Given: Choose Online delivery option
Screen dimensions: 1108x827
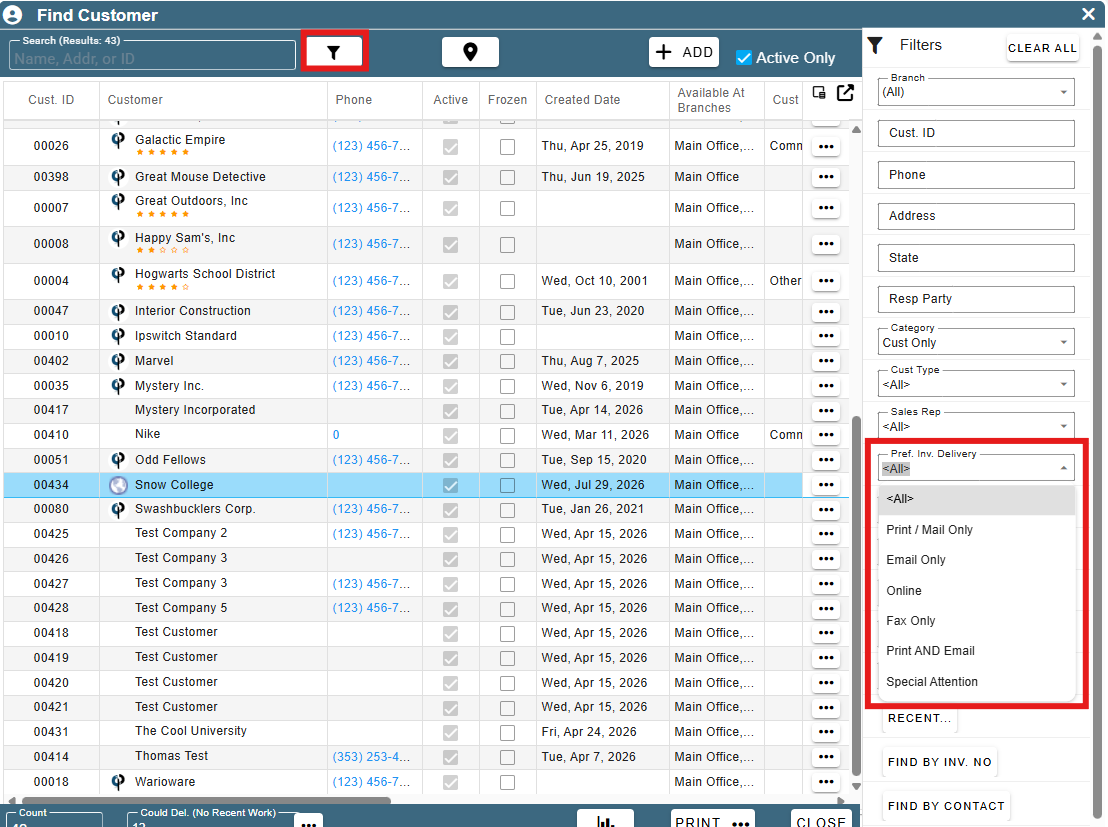Looking at the screenshot, I should [976, 591].
